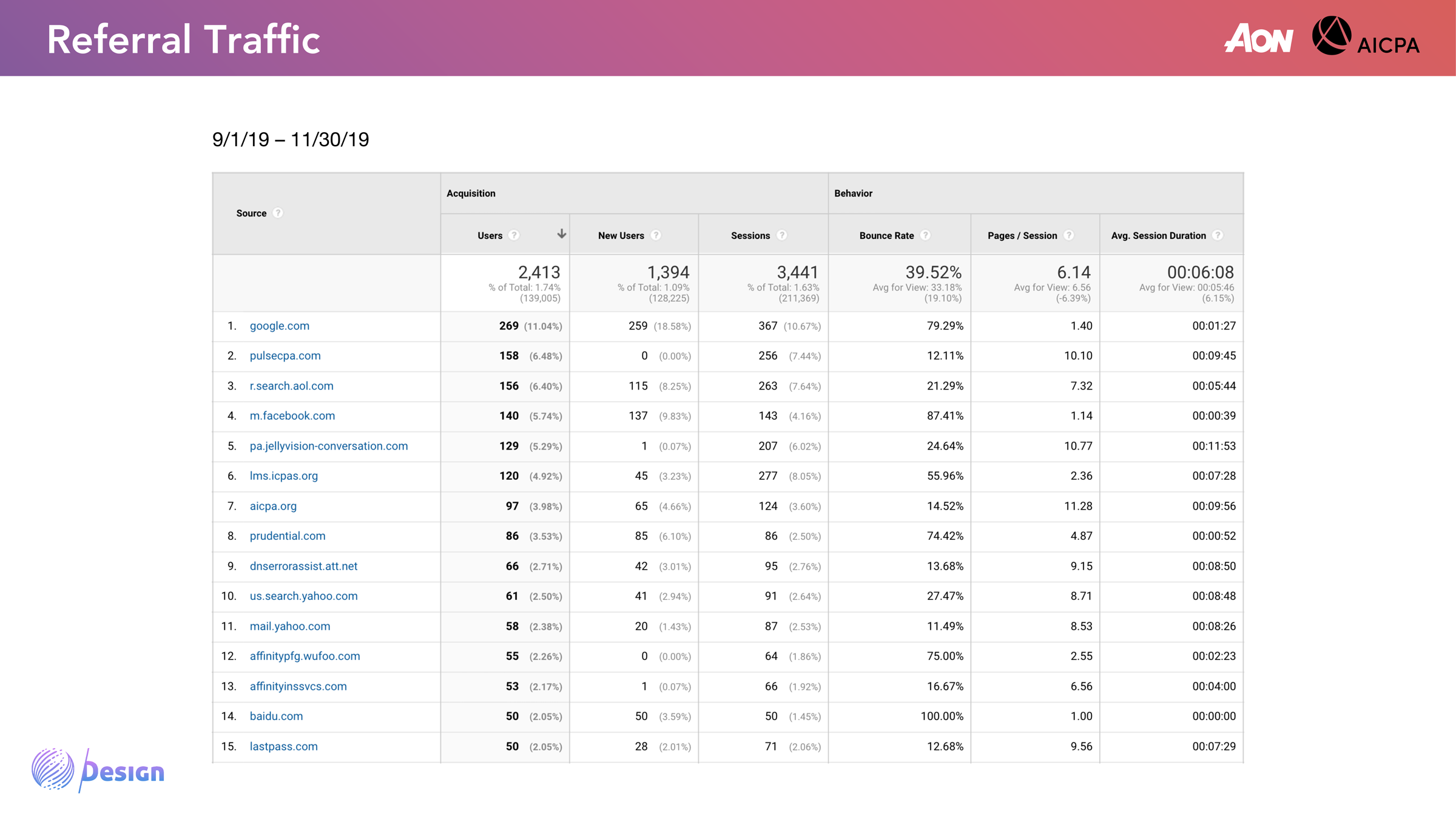Viewport: 1456px width, 819px height.
Task: Open the pa.jellyvision-conversation.com link
Action: click(328, 446)
